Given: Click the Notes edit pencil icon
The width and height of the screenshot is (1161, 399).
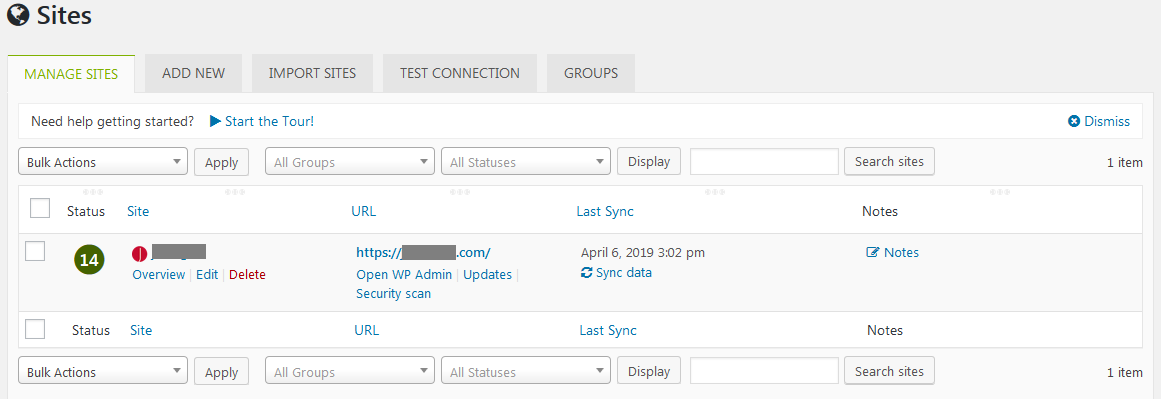Looking at the screenshot, I should point(872,252).
